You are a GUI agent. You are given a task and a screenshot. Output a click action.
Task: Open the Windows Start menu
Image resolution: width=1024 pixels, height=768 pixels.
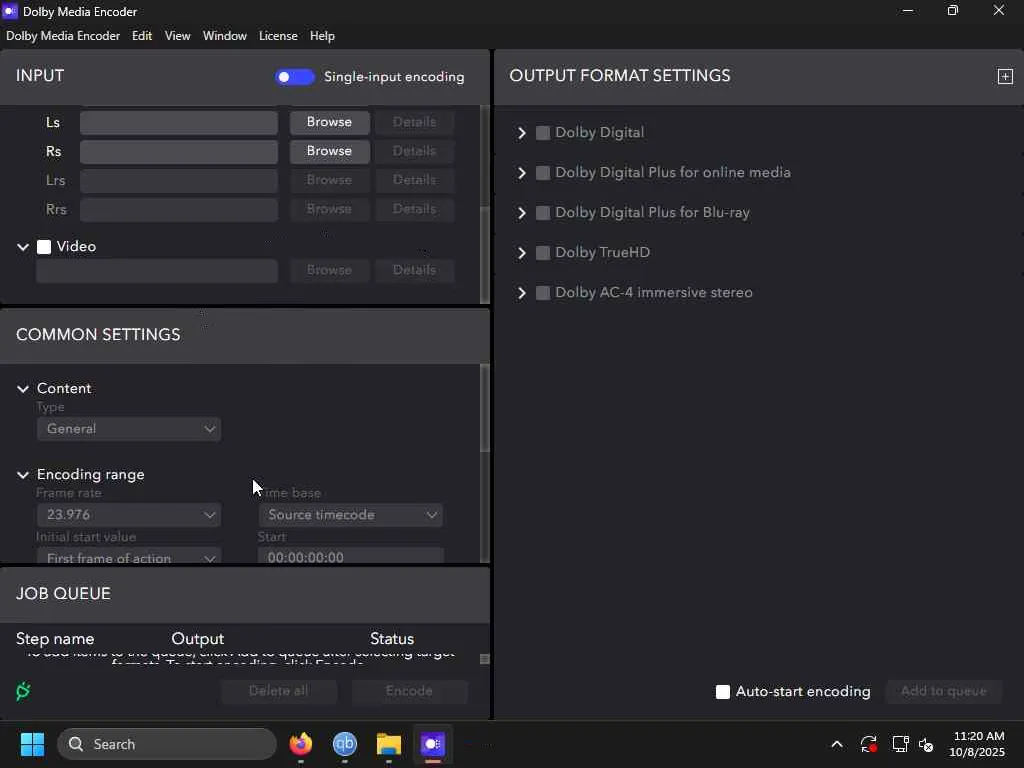(x=32, y=744)
